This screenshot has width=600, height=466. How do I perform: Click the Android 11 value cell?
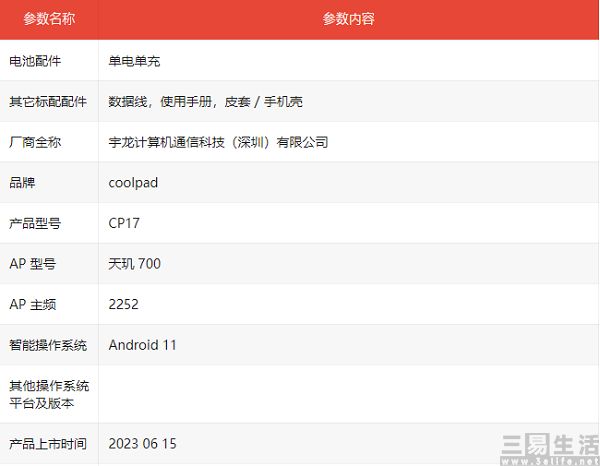point(142,345)
